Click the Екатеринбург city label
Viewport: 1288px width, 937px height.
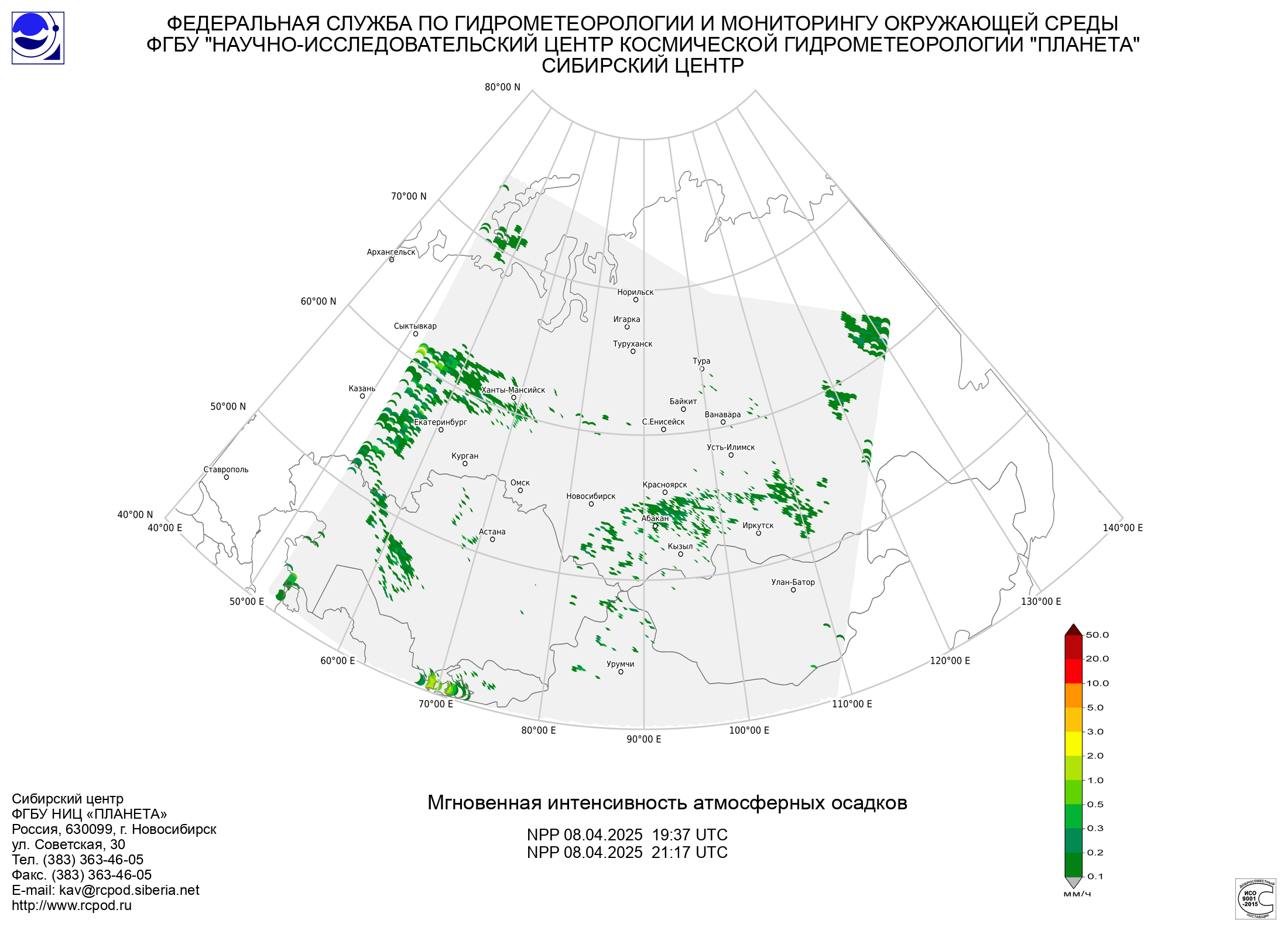tap(440, 422)
